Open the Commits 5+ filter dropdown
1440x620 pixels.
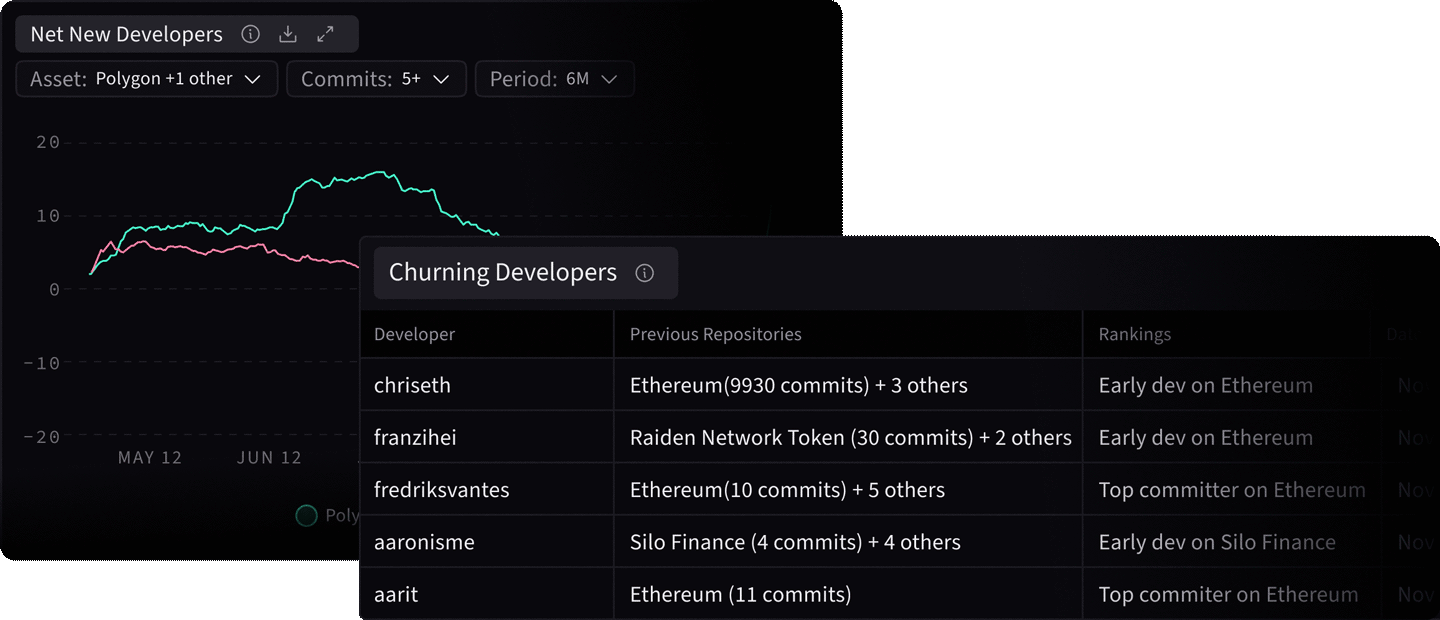coord(376,78)
